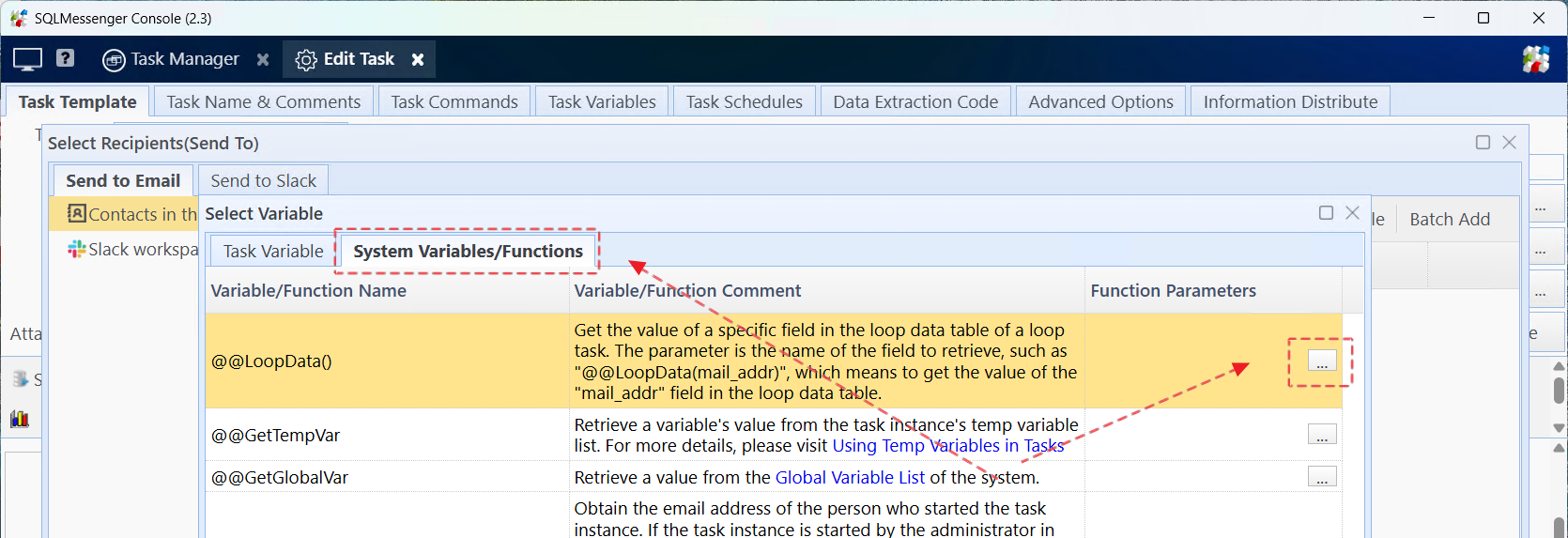1568x538 pixels.
Task: Close the Task Manager tab
Action: pos(263,59)
